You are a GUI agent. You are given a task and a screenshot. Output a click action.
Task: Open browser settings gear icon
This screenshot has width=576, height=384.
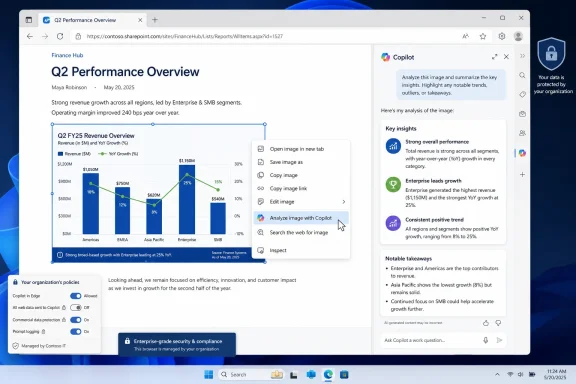[x=501, y=36]
